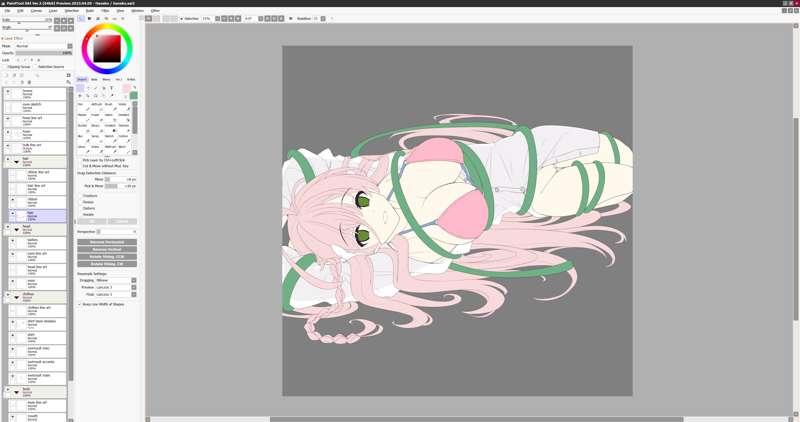The height and width of the screenshot is (422, 800).
Task: Select the AirBrush brush preset
Action: 98,107
